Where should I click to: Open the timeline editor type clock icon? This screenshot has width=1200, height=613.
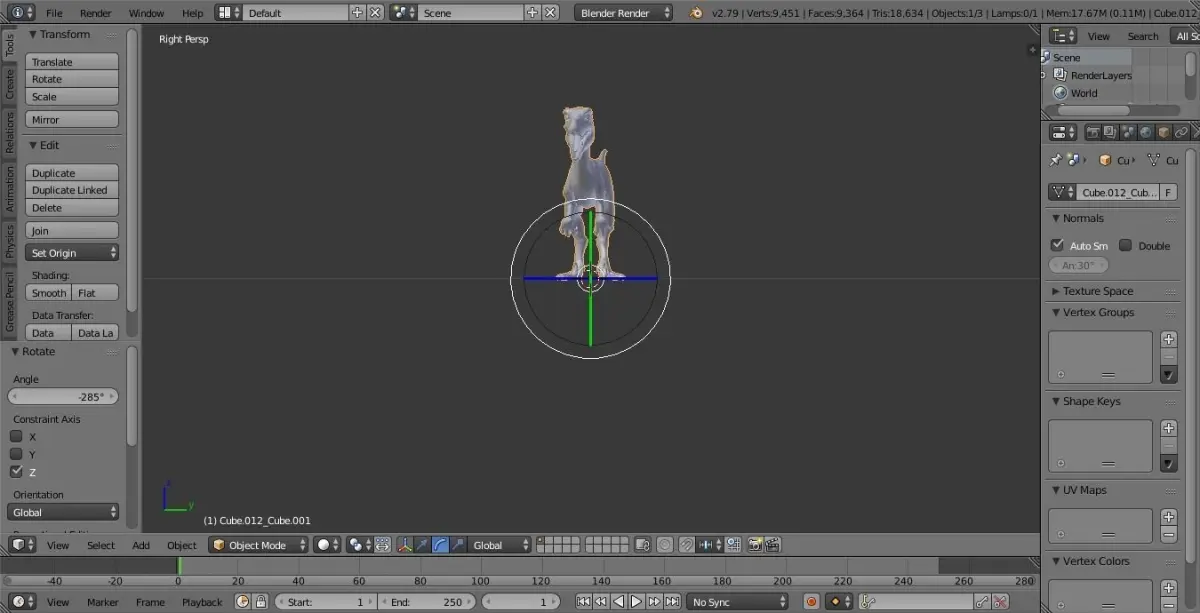(x=21, y=602)
